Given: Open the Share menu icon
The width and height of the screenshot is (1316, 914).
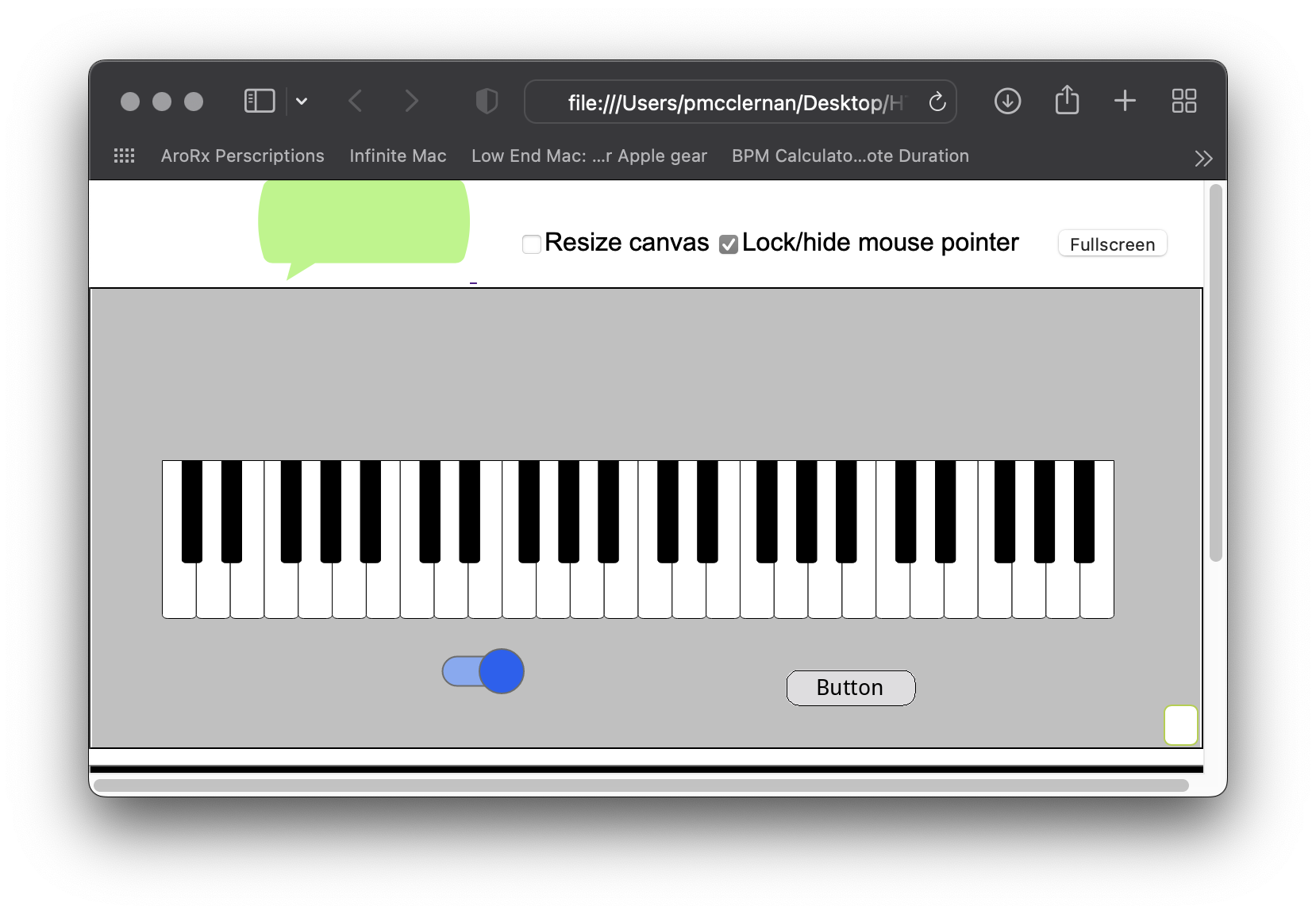Looking at the screenshot, I should coord(1067,100).
